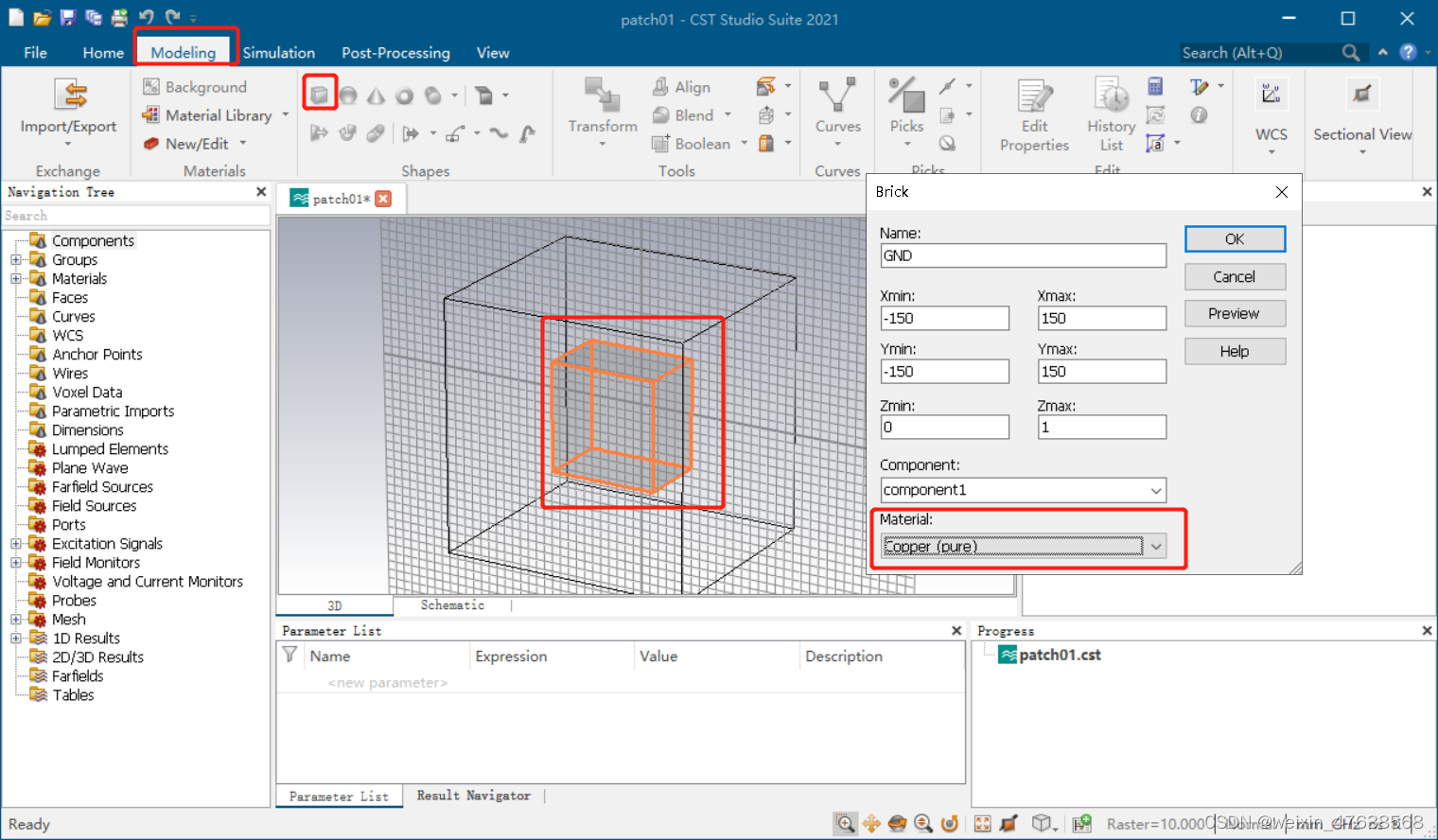Screen dimensions: 1438x840
Task: Click the Import/Export icon
Action: [x=70, y=95]
